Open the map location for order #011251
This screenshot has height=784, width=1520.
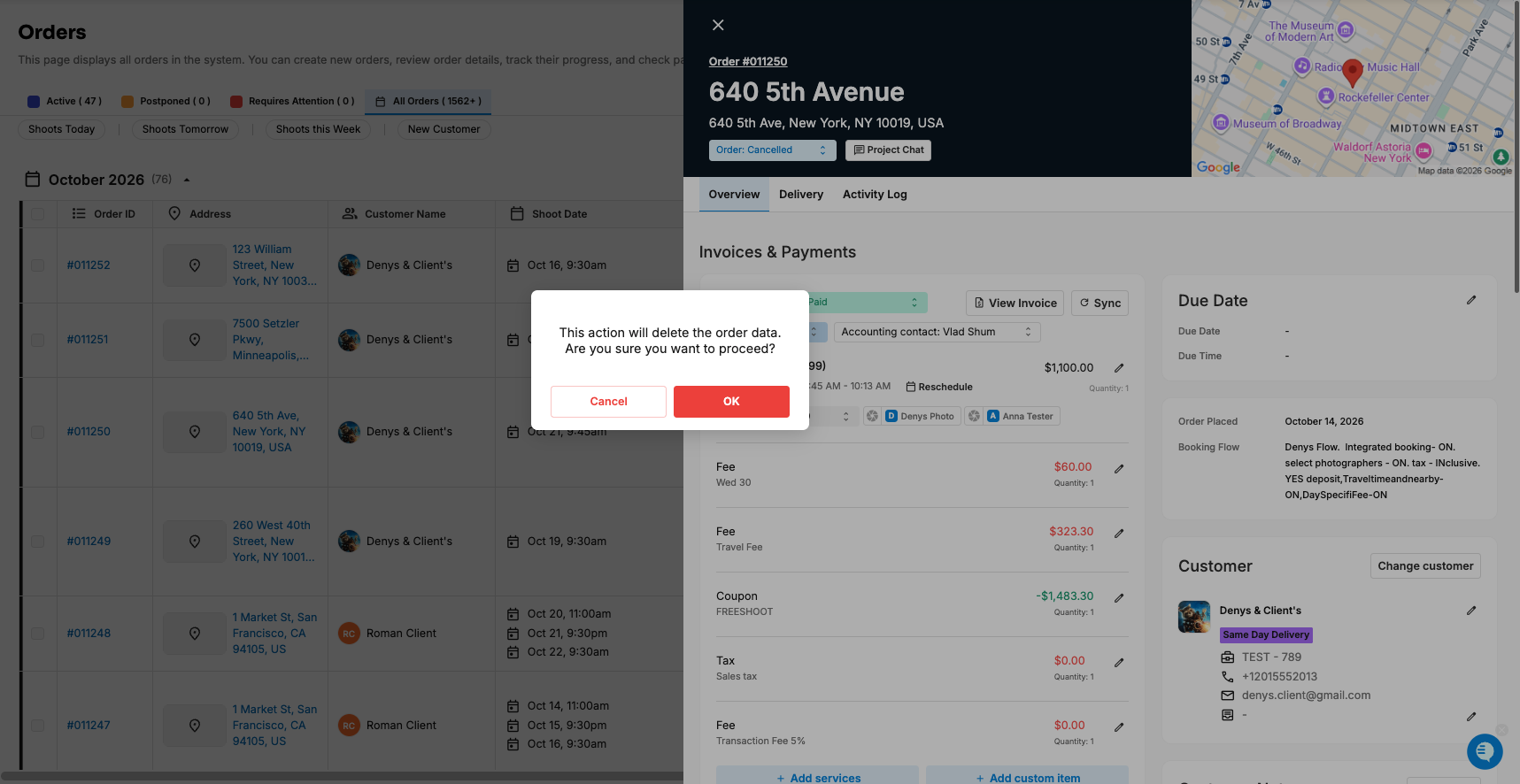tap(195, 340)
